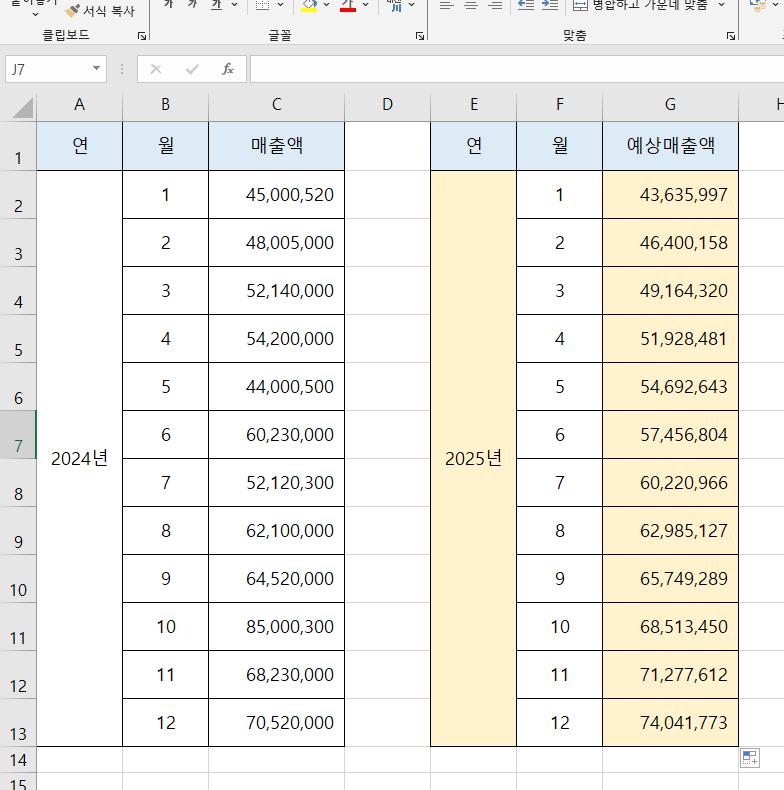Expand the fill color dropdown arrow

coord(326,5)
